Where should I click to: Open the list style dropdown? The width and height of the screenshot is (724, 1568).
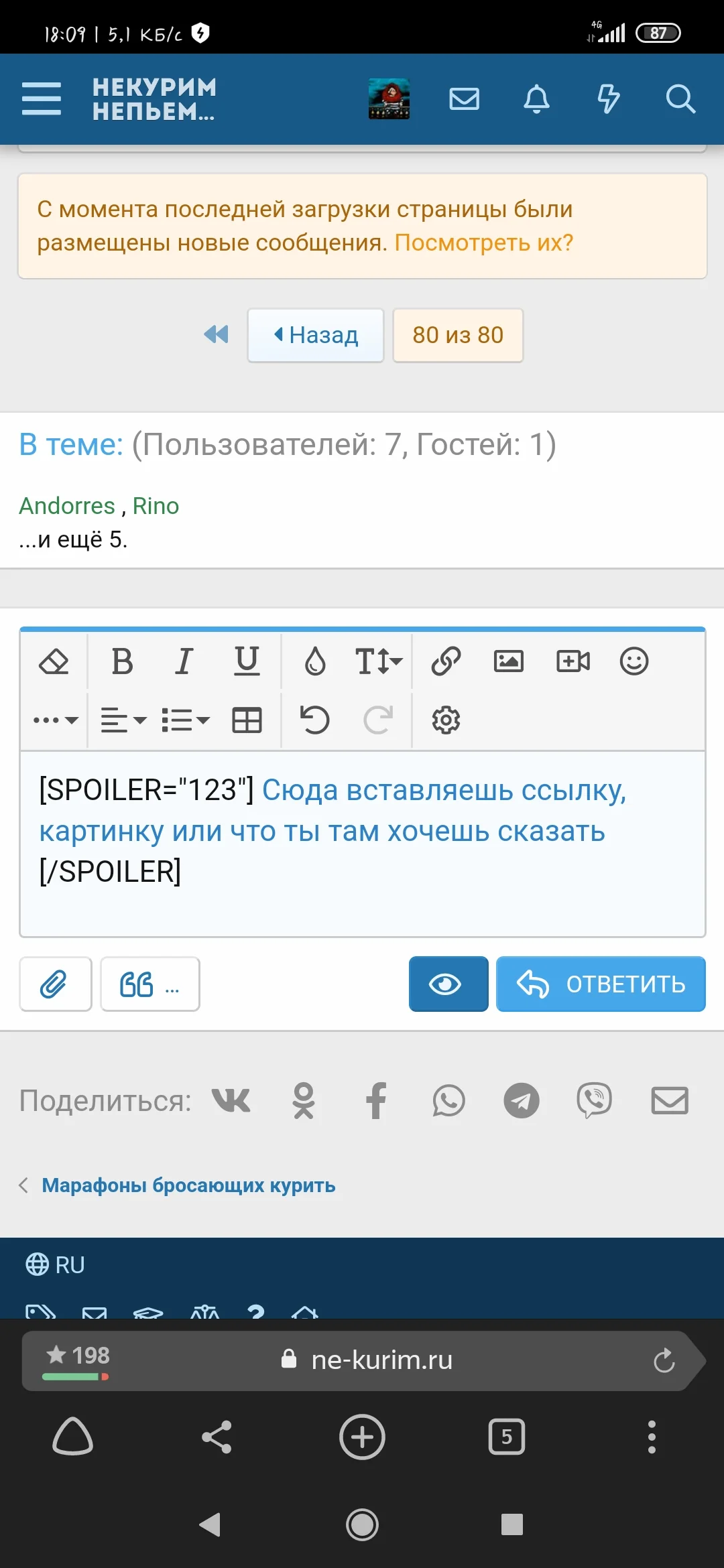point(186,719)
